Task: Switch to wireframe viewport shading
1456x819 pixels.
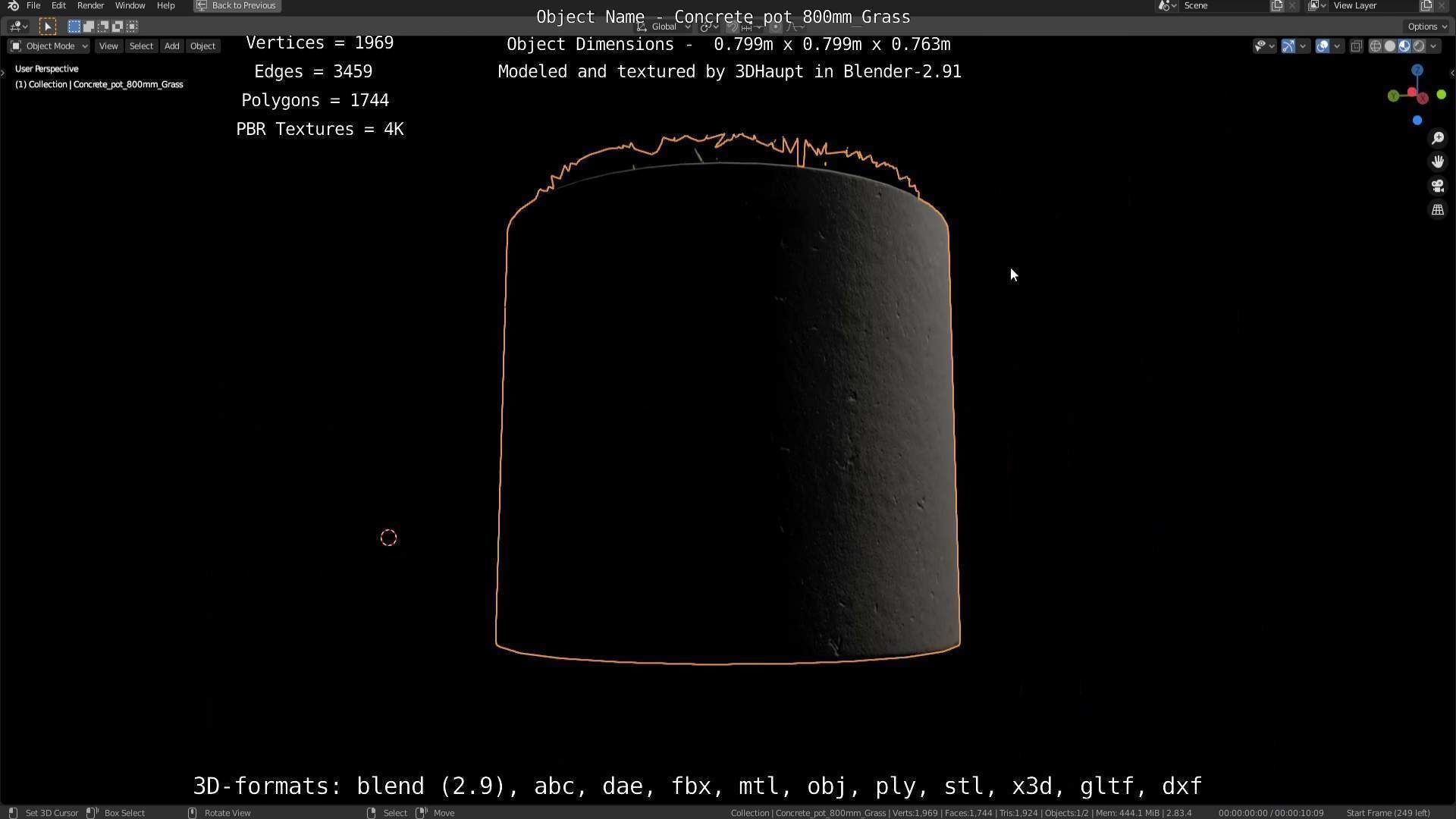Action: click(1375, 46)
